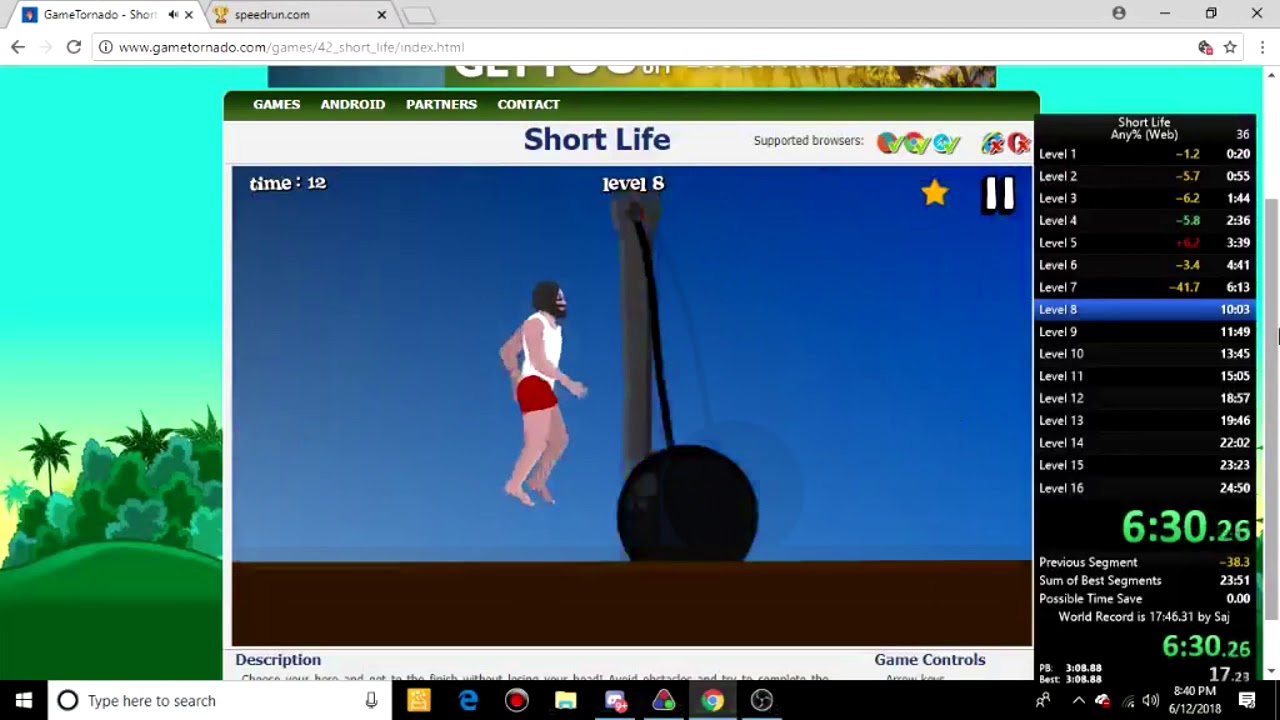View site information icon
This screenshot has width=1280, height=720.
tap(105, 47)
